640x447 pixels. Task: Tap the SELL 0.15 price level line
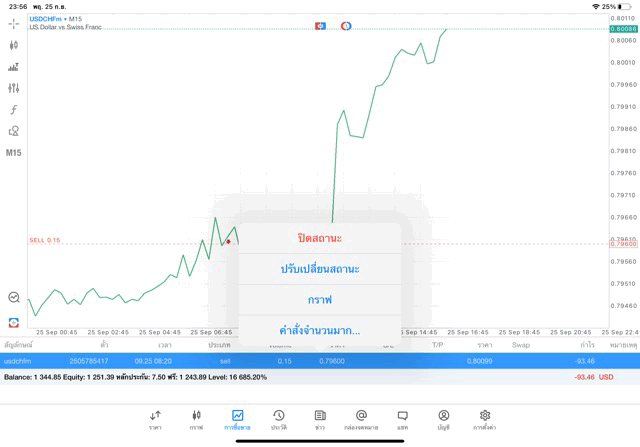[120, 243]
